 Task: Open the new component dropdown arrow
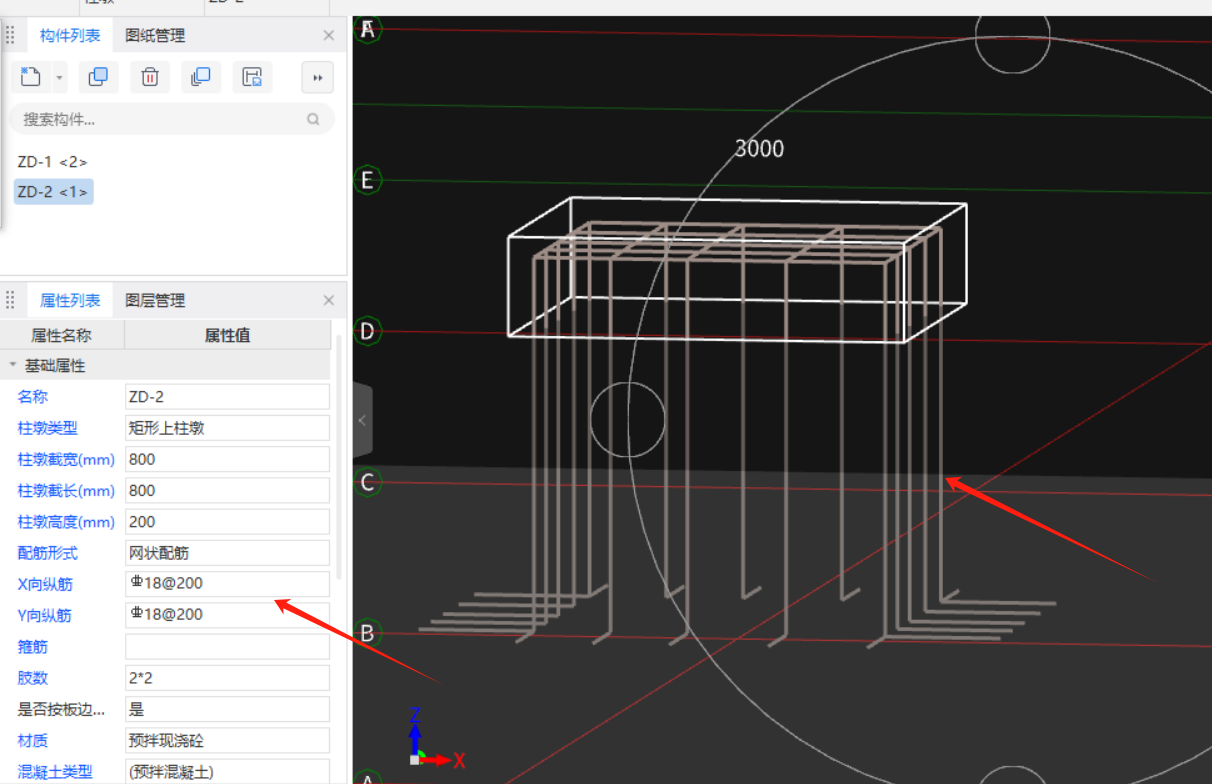(59, 77)
